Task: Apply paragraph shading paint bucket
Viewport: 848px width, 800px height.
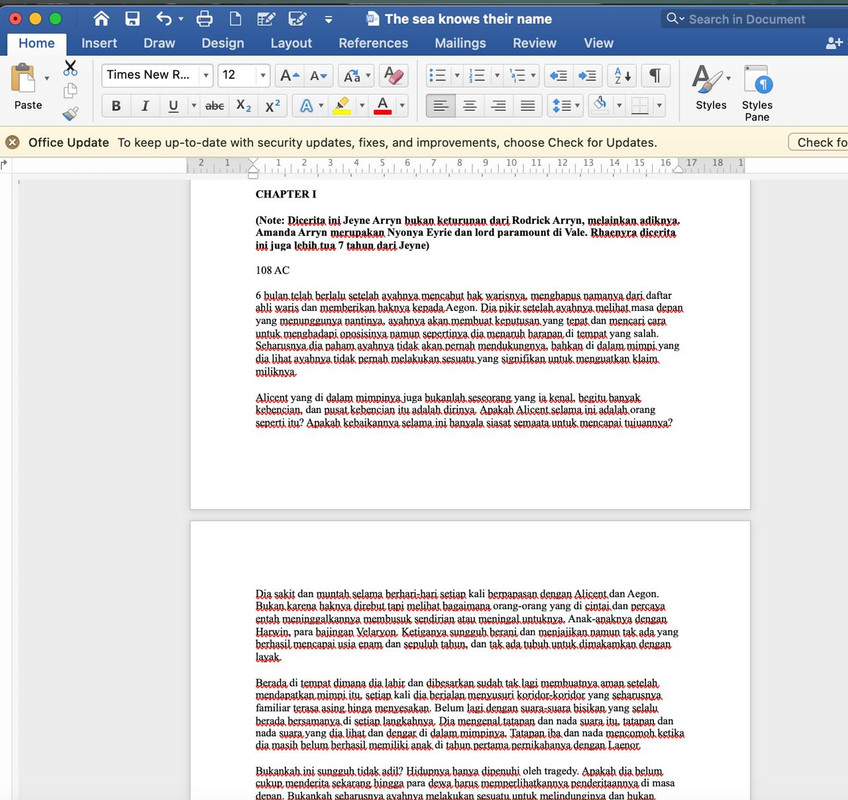Action: tap(600, 105)
